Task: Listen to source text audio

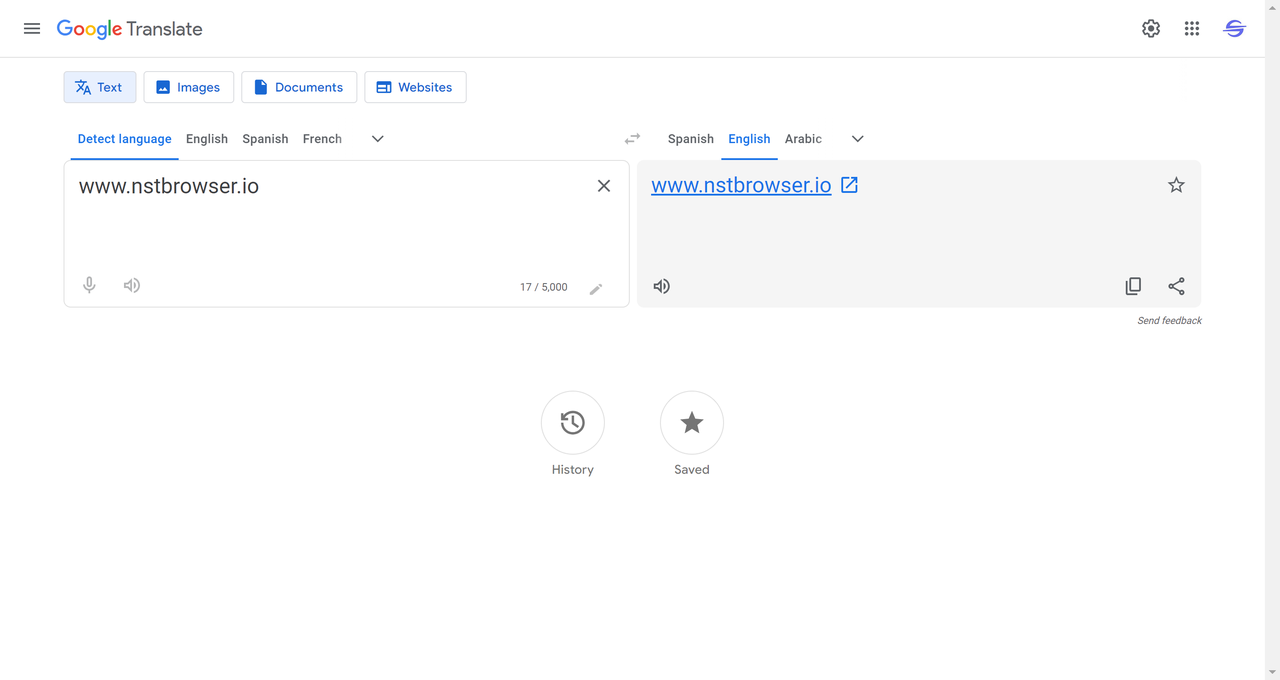Action: coord(132,285)
